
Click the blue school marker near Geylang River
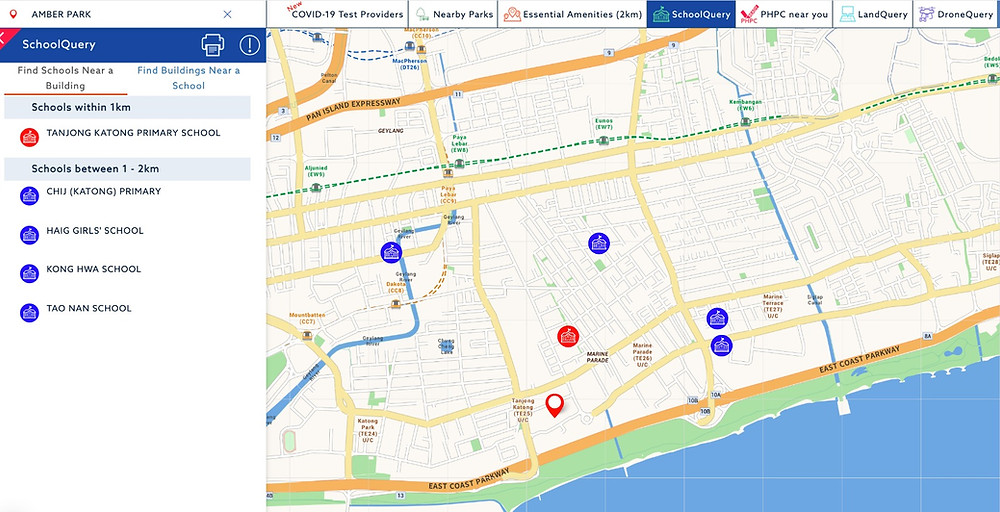tap(392, 252)
